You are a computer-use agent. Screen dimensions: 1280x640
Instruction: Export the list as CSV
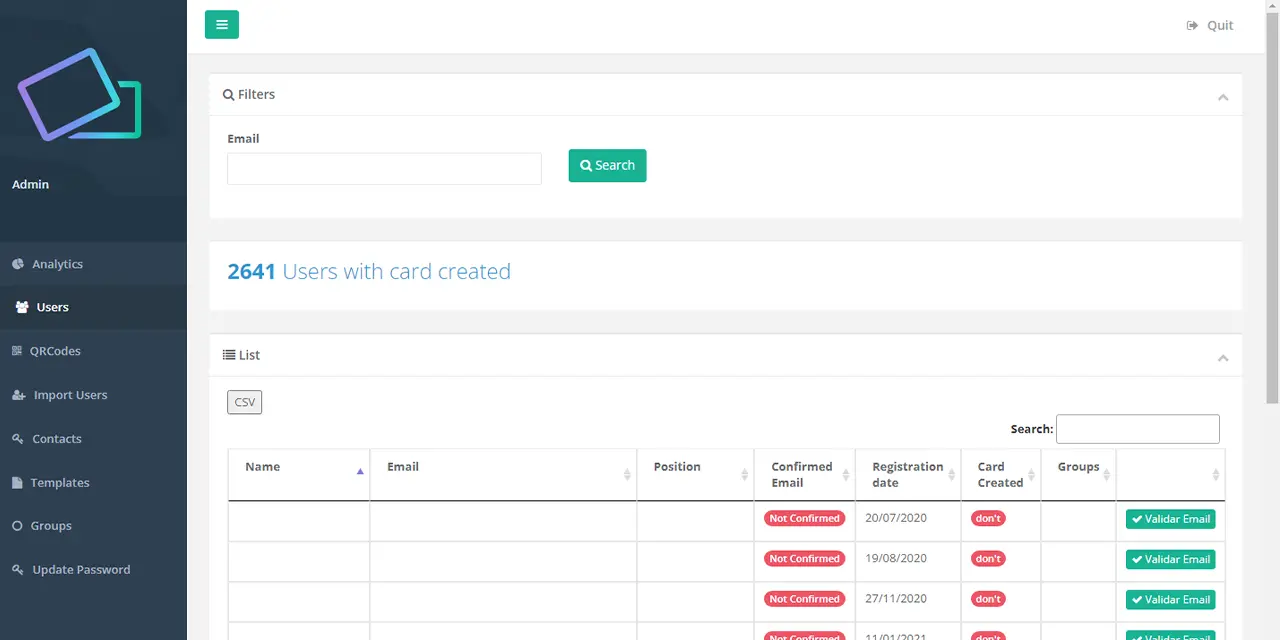click(244, 402)
